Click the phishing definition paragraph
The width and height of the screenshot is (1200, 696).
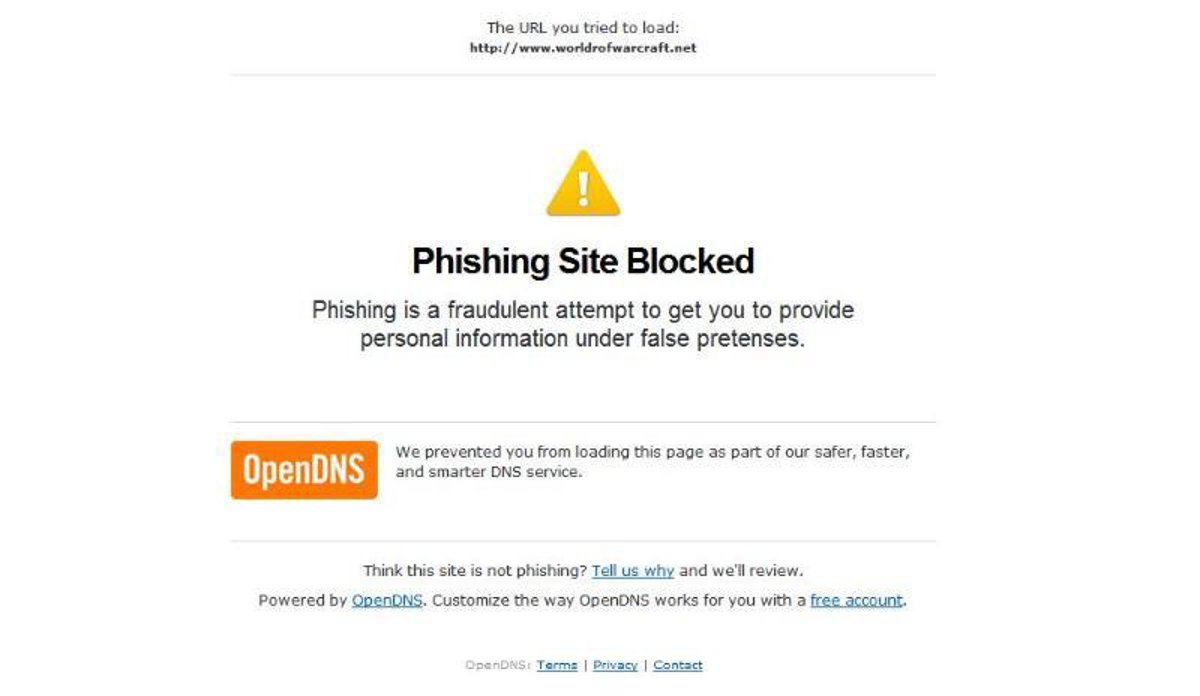(583, 324)
